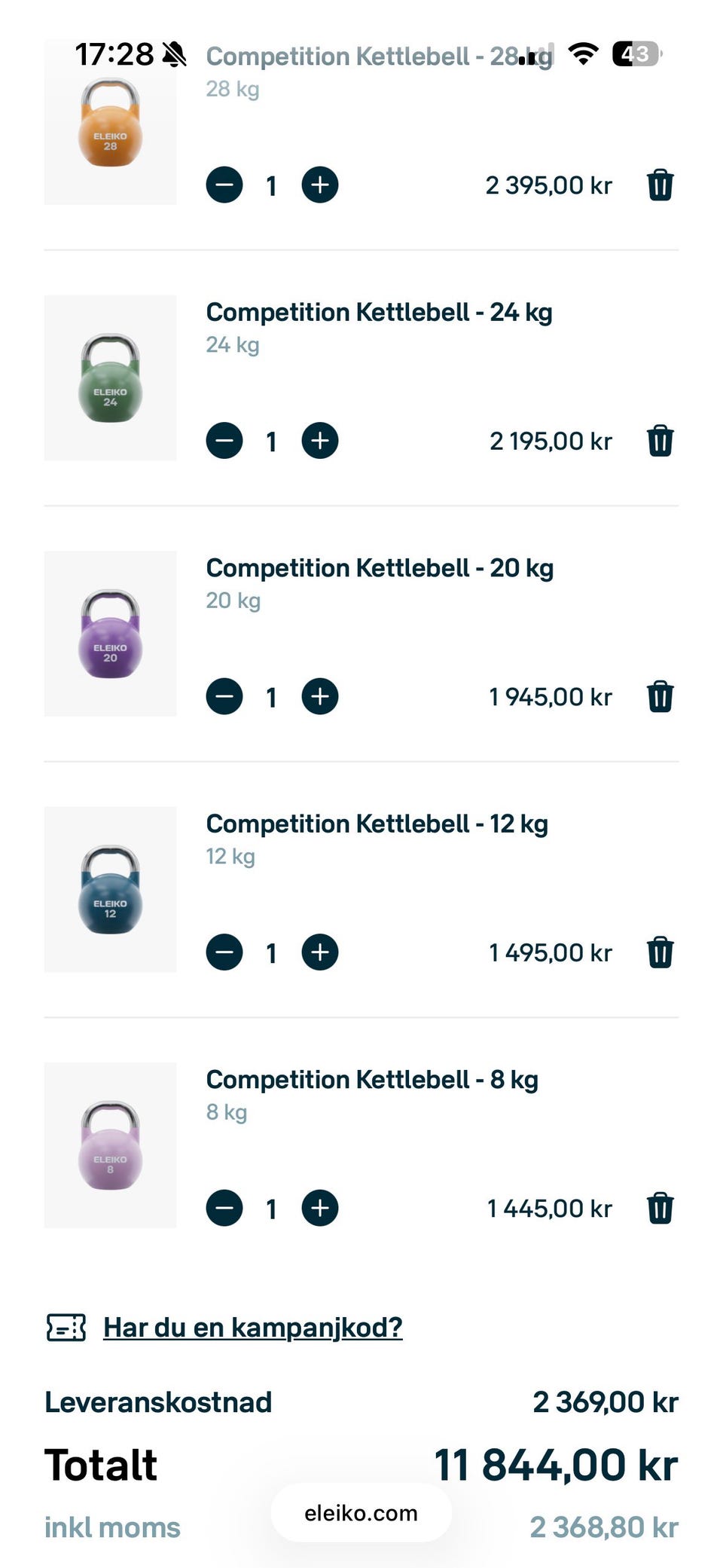The image size is (723, 1568).
Task: Delete the 28 kg kettlebell from cart
Action: tap(660, 185)
